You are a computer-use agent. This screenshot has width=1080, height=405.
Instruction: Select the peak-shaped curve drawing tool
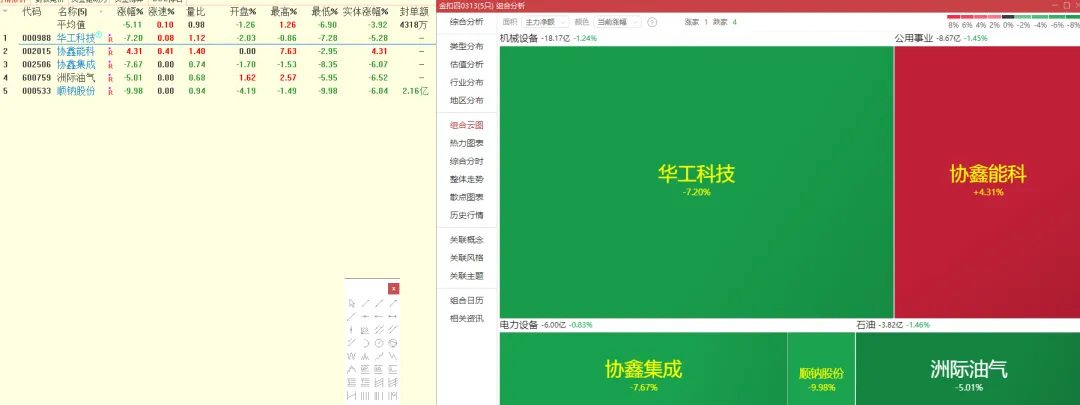[x=352, y=369]
